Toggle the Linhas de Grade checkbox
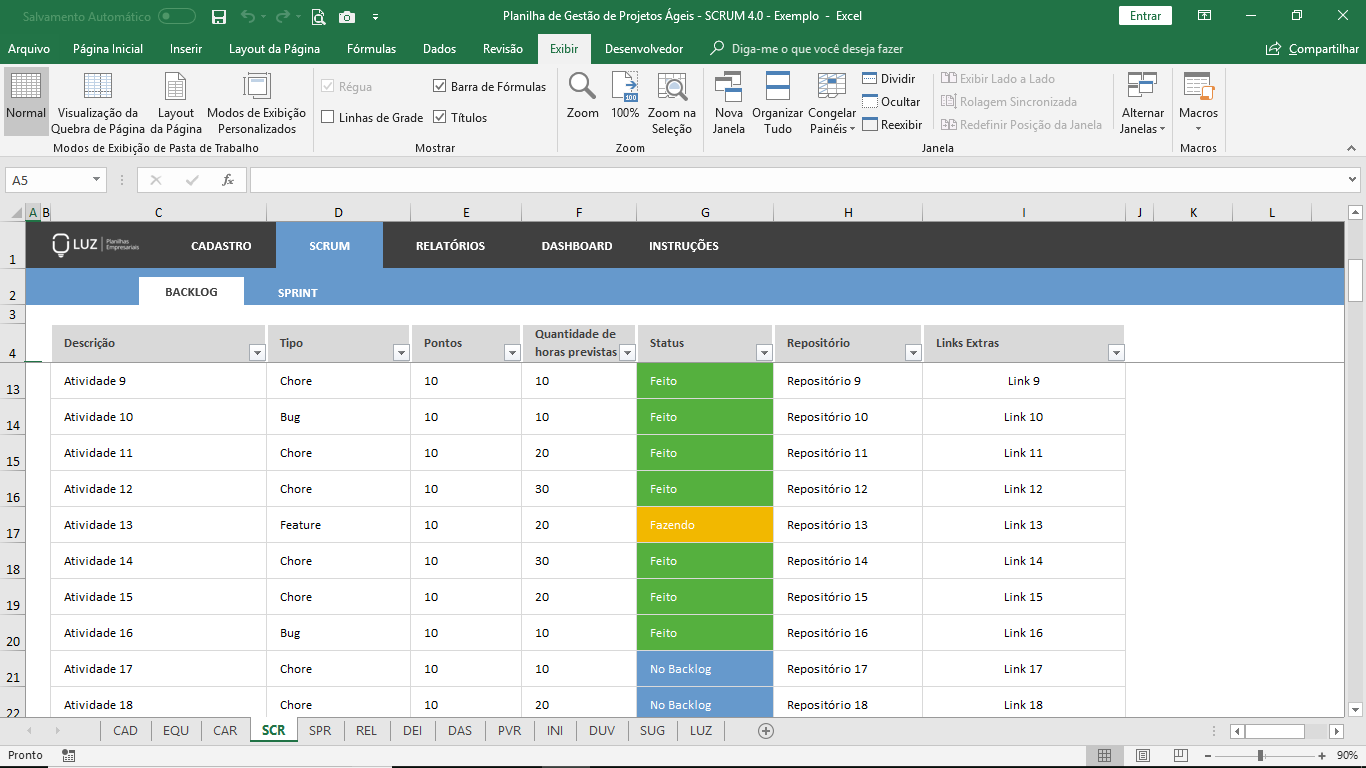This screenshot has width=1366, height=768. pos(328,118)
